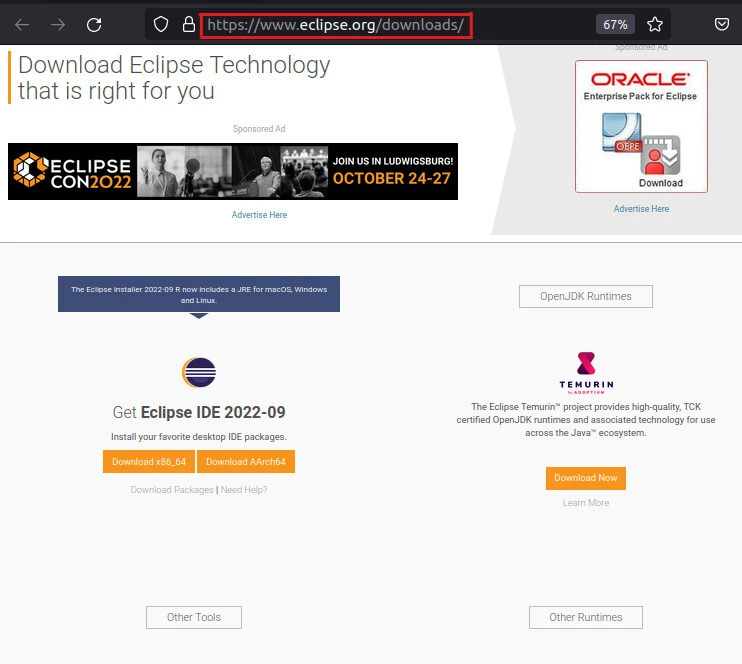Viewport: 742px width, 664px height.
Task: Click the site security padlock icon
Action: (x=187, y=24)
